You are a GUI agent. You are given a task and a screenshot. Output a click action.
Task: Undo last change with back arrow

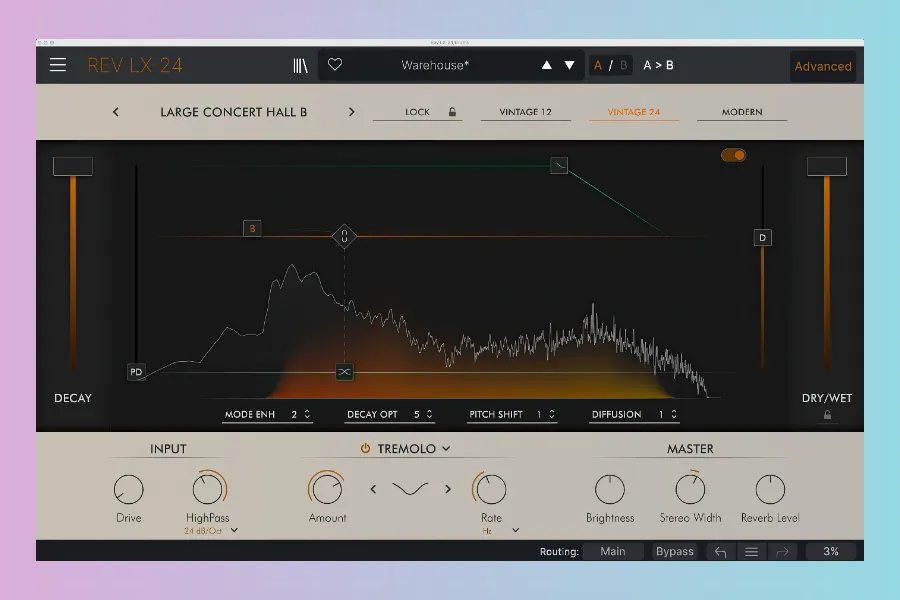721,552
